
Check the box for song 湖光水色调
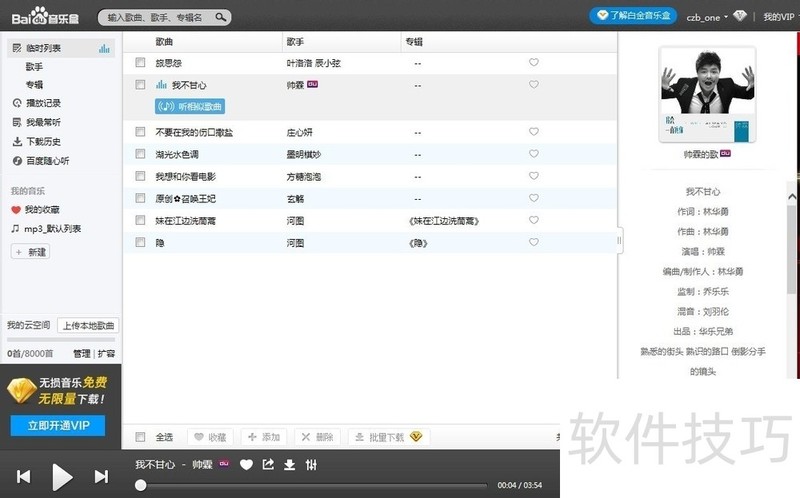(x=141, y=154)
